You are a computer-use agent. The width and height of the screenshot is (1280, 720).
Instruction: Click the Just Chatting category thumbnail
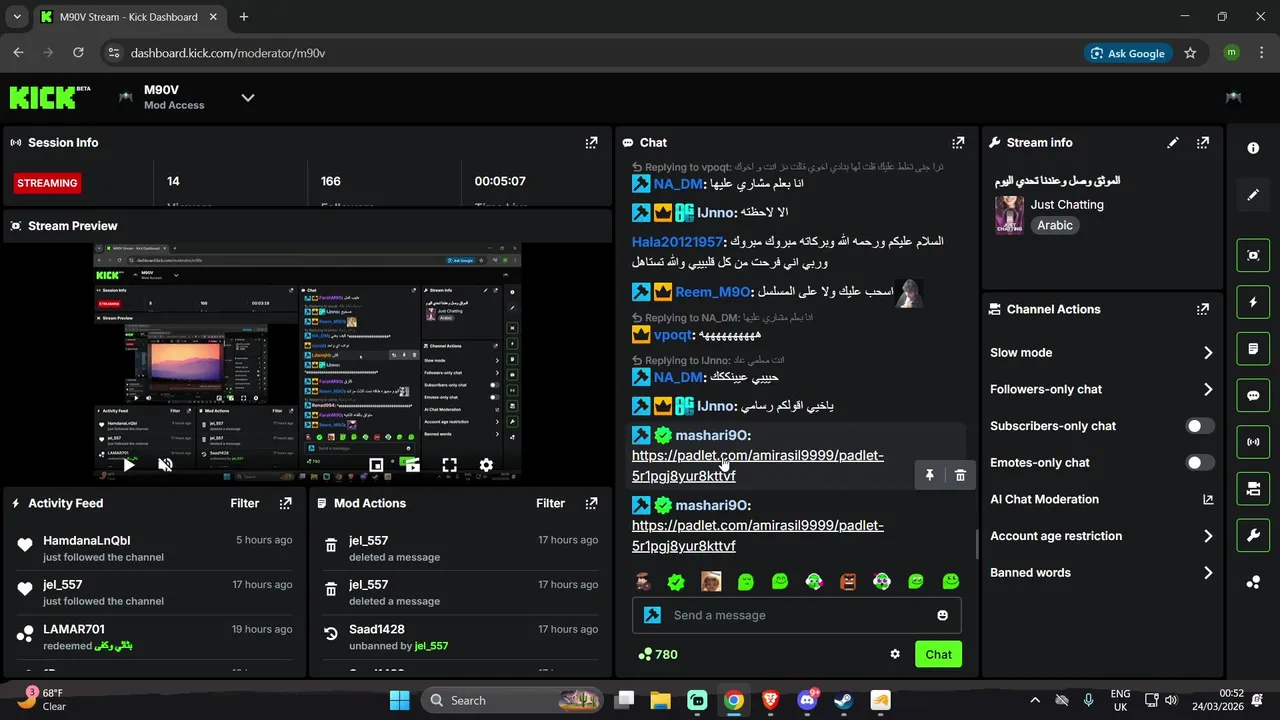tap(1009, 215)
